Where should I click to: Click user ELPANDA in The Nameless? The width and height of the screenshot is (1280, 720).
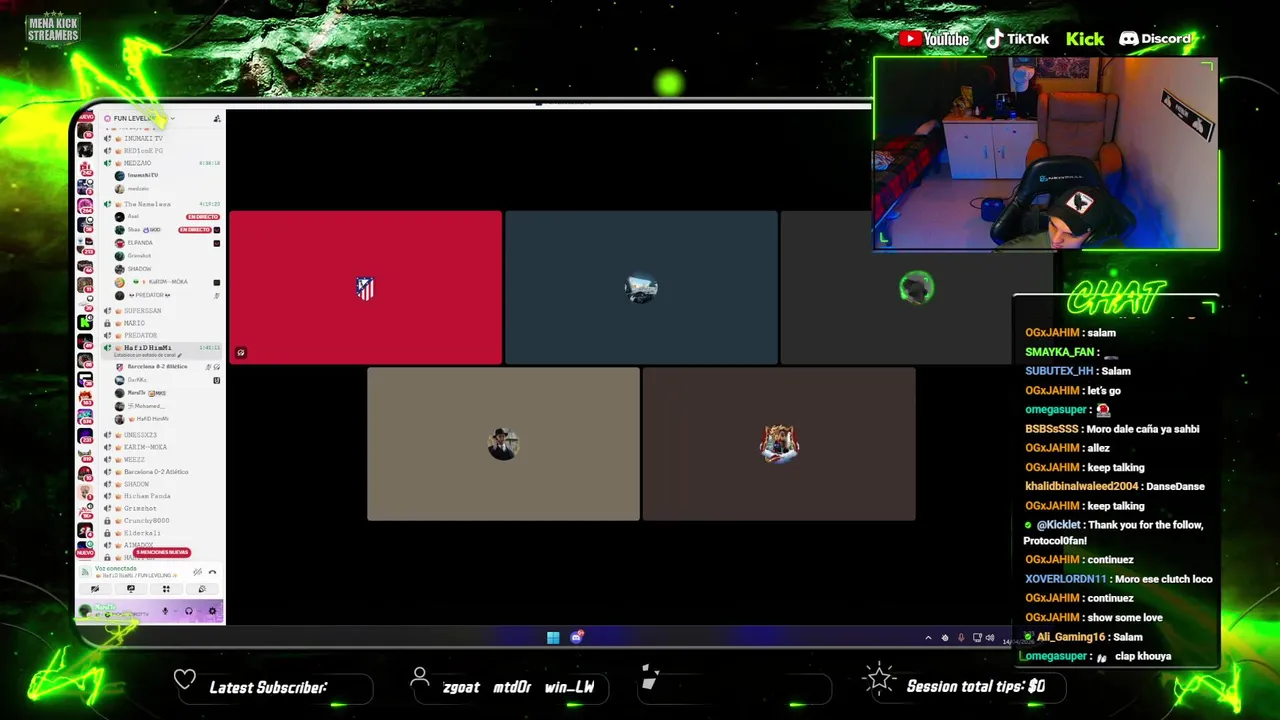(x=140, y=243)
